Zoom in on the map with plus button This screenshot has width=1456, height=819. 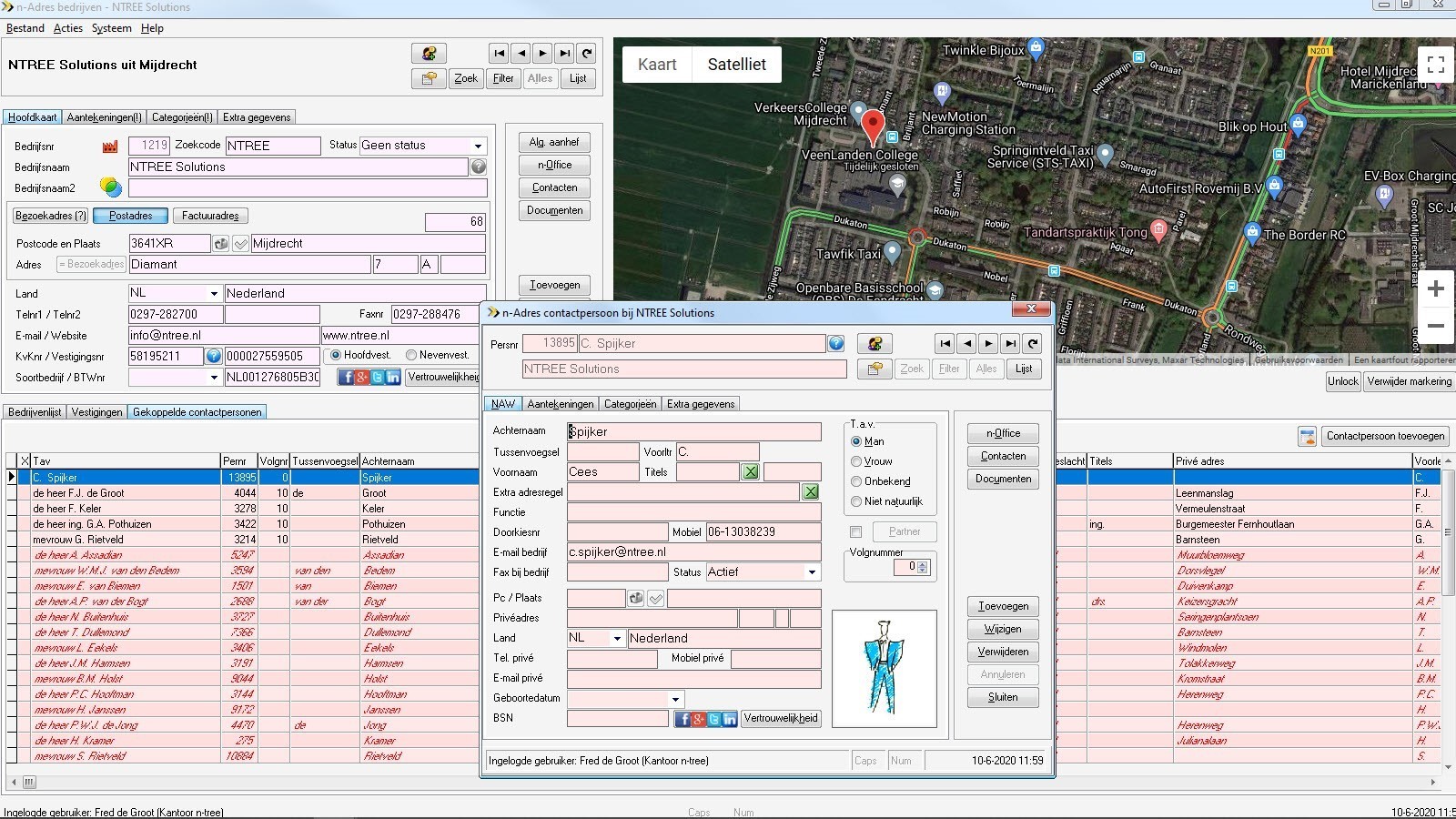[1435, 289]
